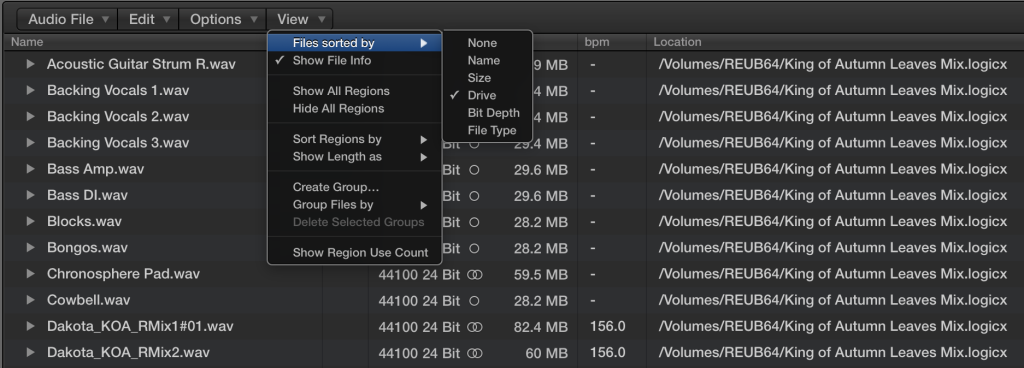
Task: Choose Hide All Regions
Action: (x=355, y=109)
